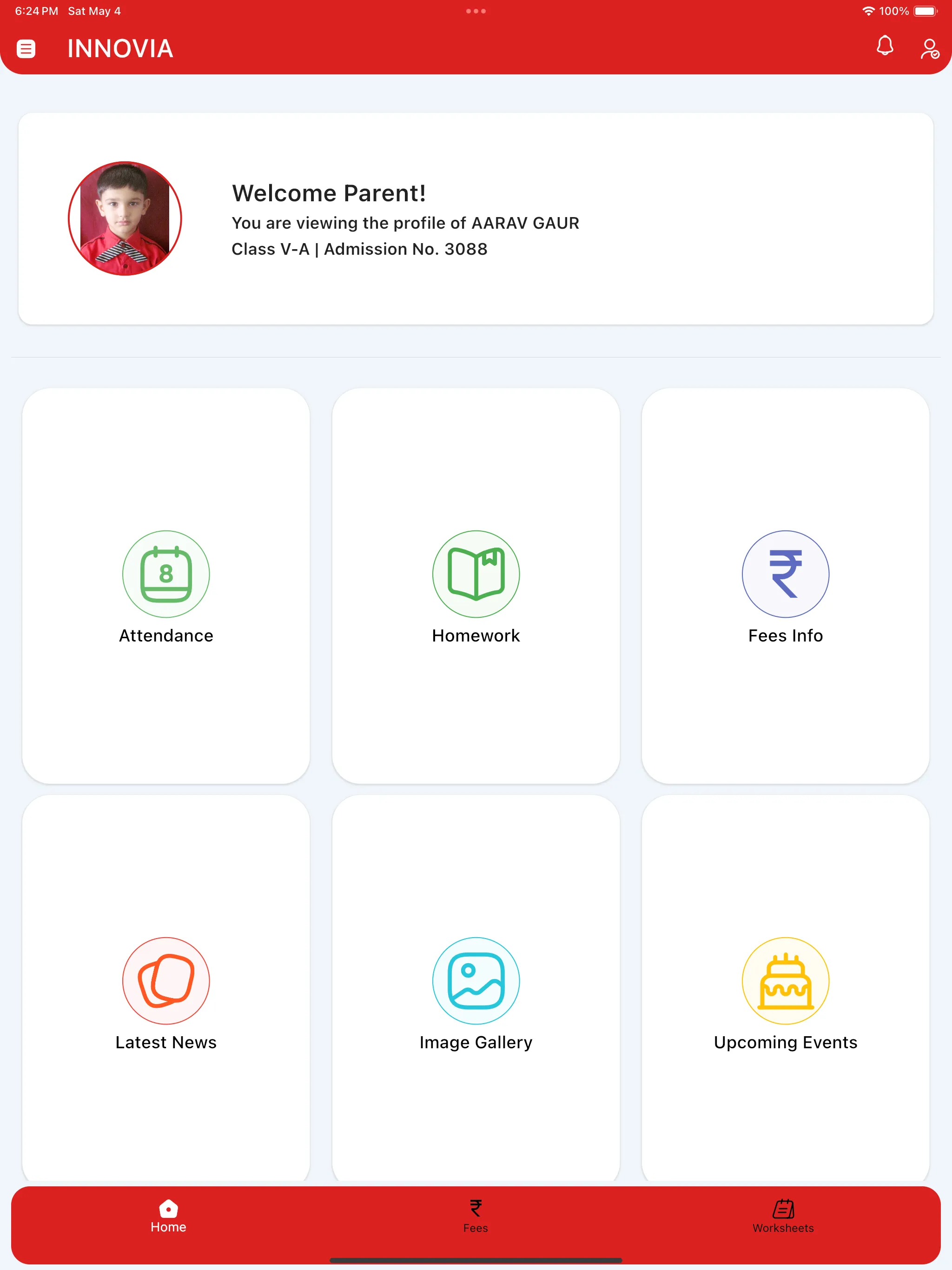This screenshot has height=1270, width=952.
Task: Click the Attendance label
Action: [166, 635]
